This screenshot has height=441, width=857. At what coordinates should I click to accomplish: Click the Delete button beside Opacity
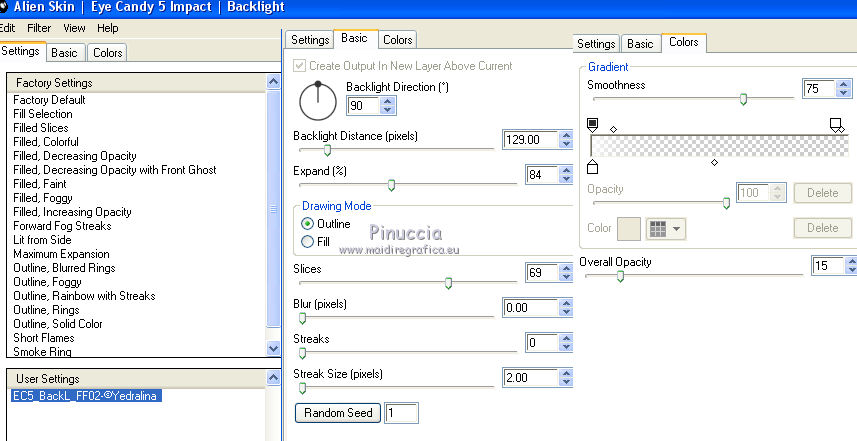(x=823, y=193)
